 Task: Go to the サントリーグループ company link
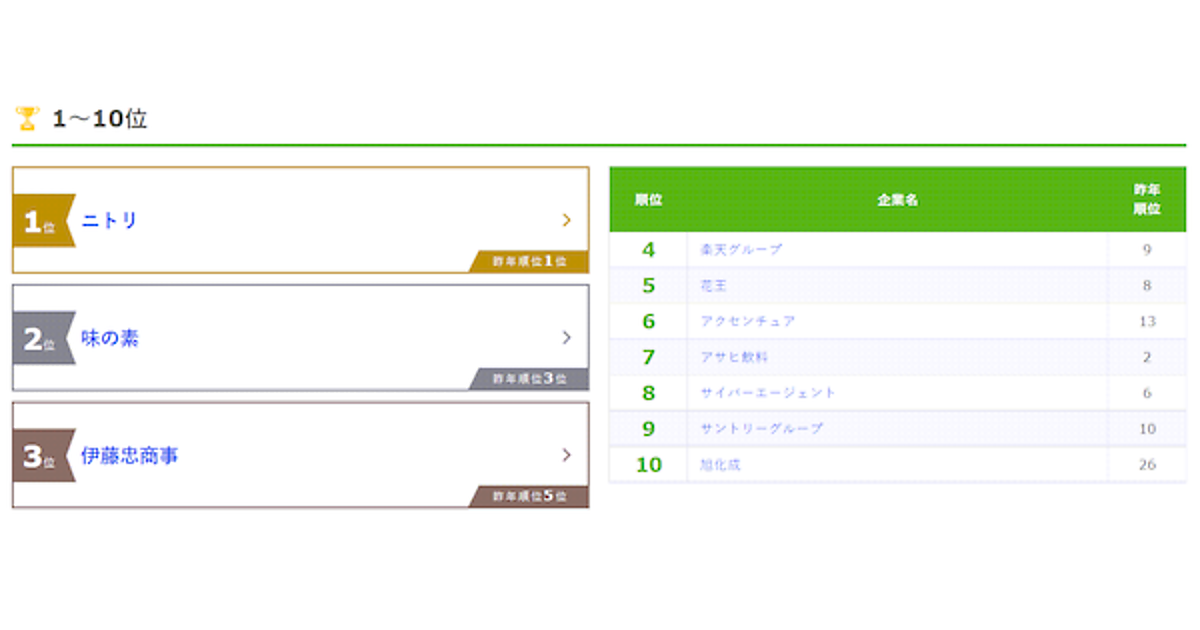click(762, 429)
